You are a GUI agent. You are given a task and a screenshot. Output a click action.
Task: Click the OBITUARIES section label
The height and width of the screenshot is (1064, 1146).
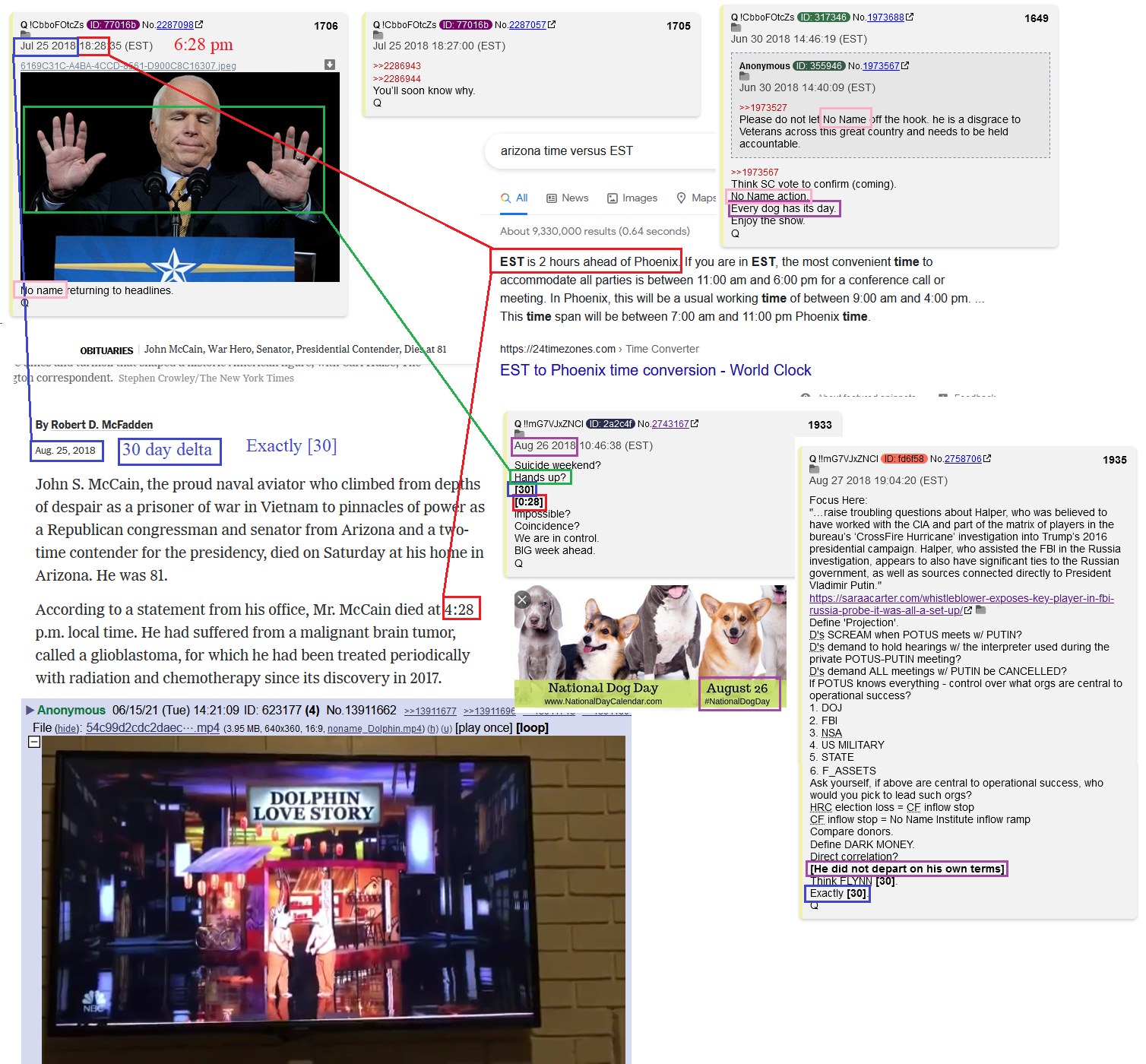(106, 350)
